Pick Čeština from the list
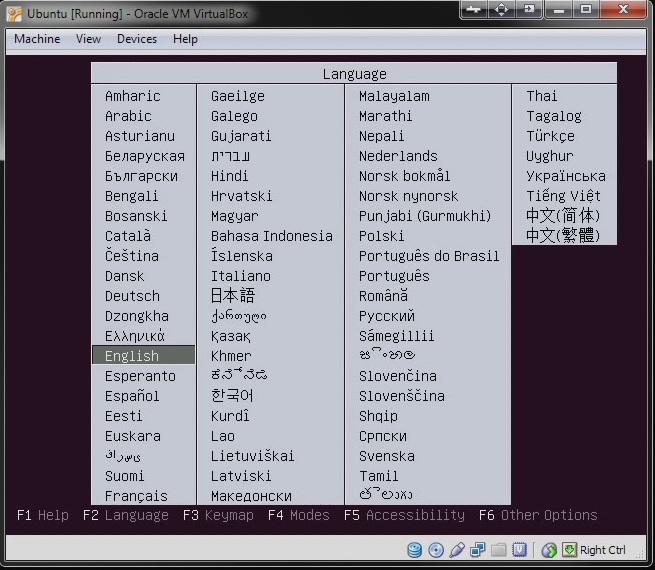The image size is (655, 570). point(132,256)
